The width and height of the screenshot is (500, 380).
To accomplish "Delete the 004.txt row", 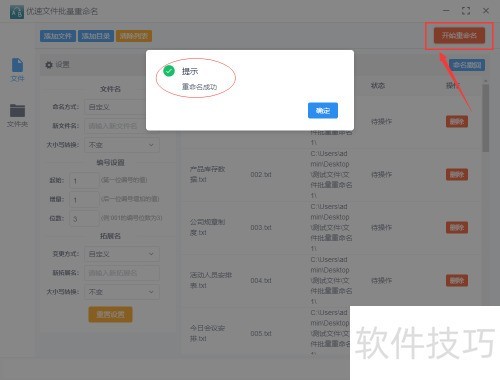I will tap(457, 281).
